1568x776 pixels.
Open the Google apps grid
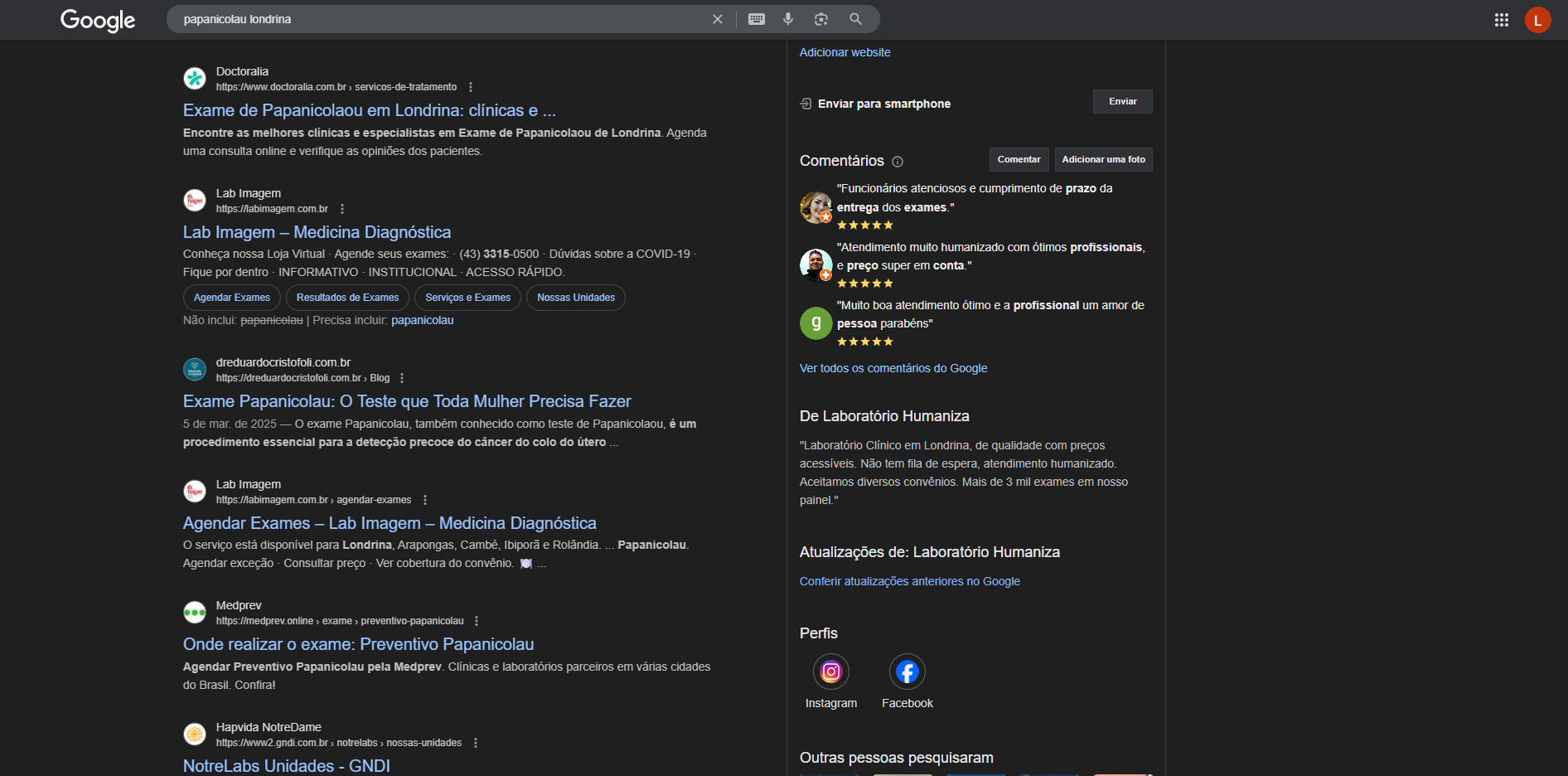coord(1502,20)
